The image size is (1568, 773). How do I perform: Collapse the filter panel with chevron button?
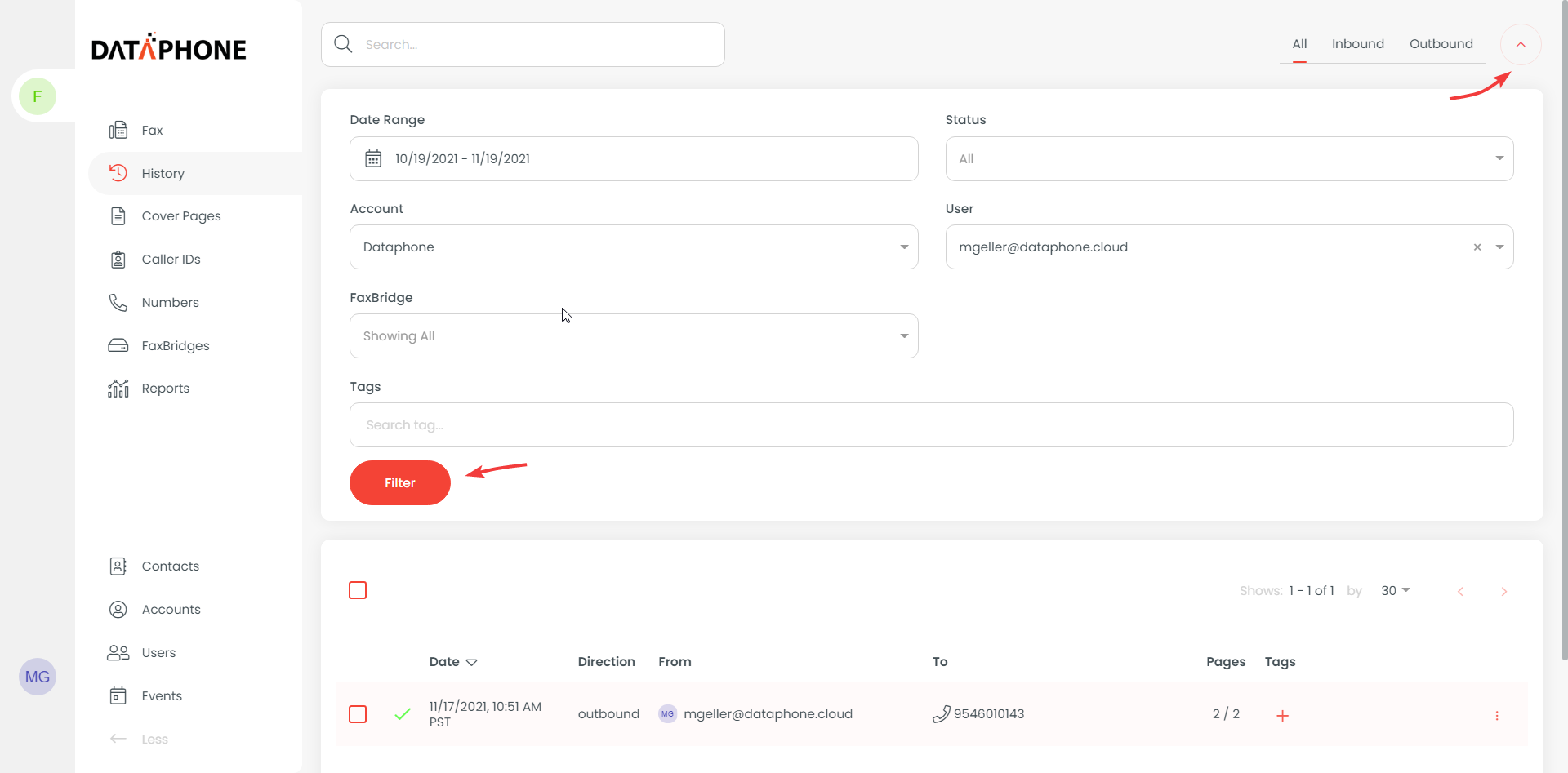pos(1520,45)
